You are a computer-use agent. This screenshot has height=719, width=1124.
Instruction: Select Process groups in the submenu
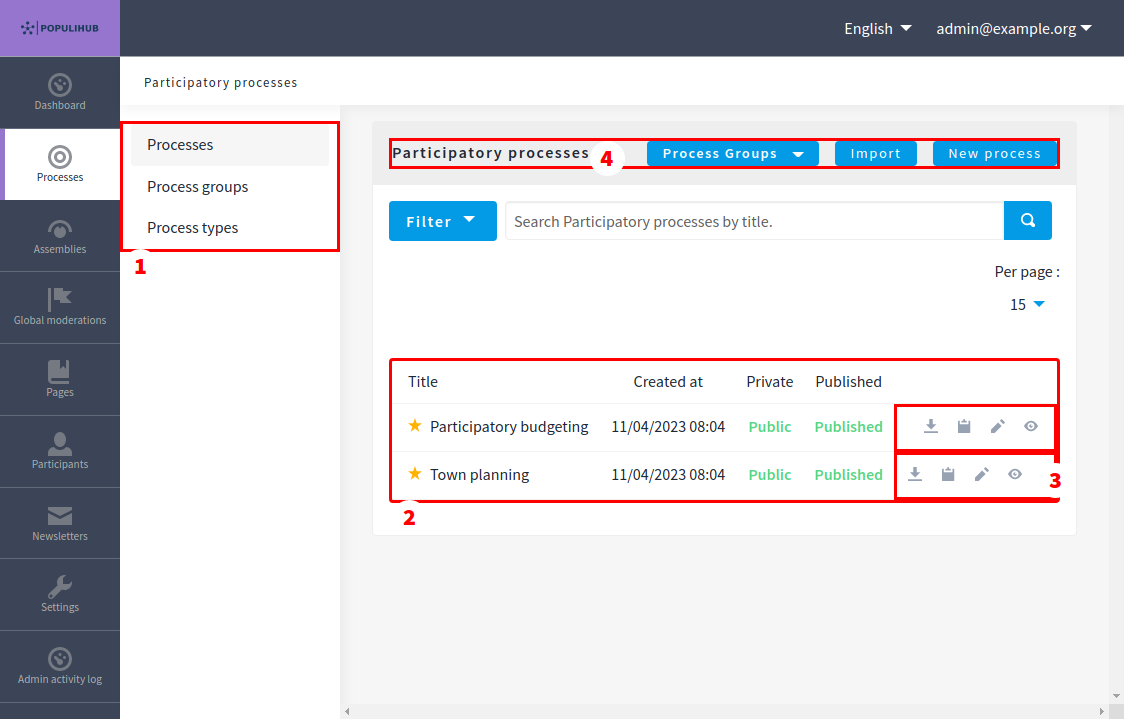[x=198, y=187]
